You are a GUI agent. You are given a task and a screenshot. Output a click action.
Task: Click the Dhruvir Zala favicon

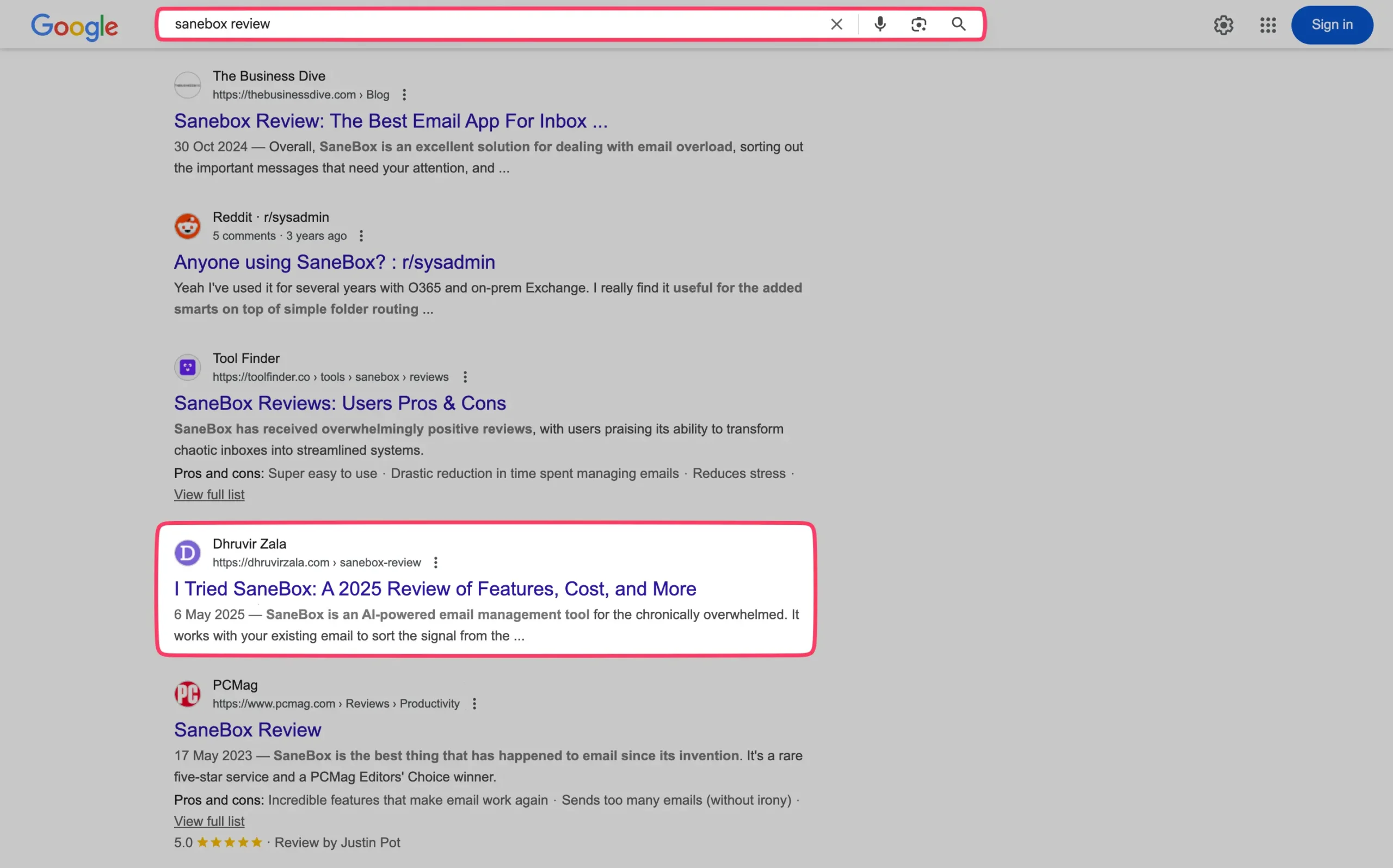tap(187, 553)
